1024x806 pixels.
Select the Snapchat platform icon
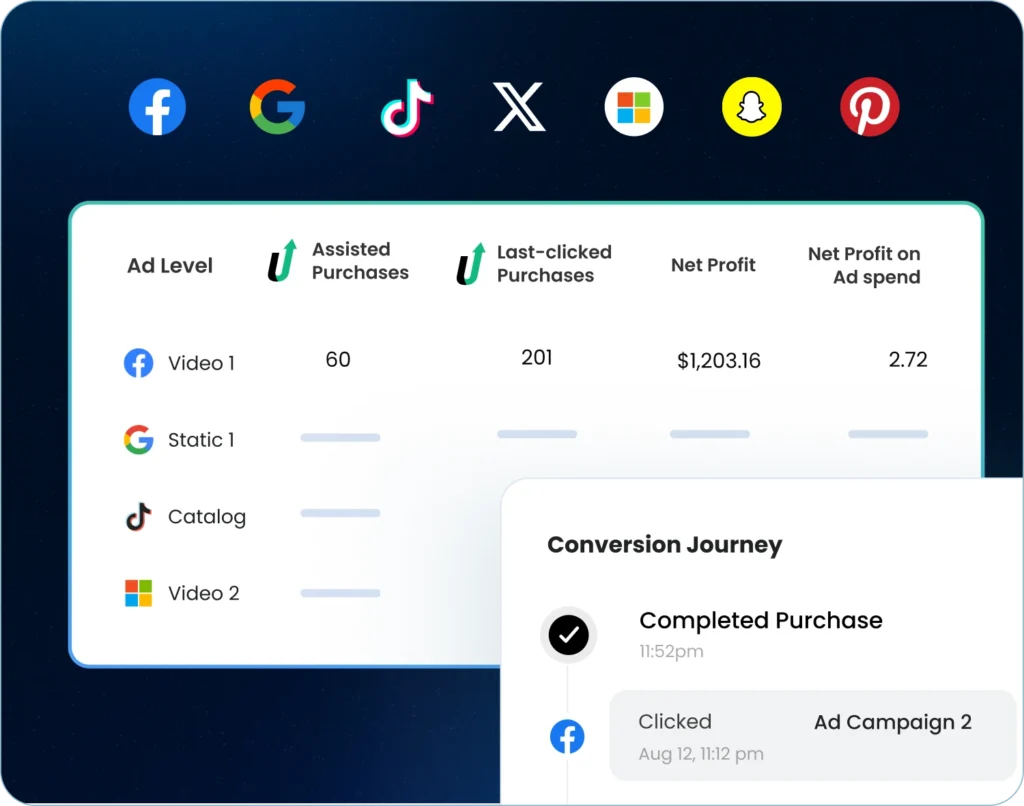pos(751,107)
